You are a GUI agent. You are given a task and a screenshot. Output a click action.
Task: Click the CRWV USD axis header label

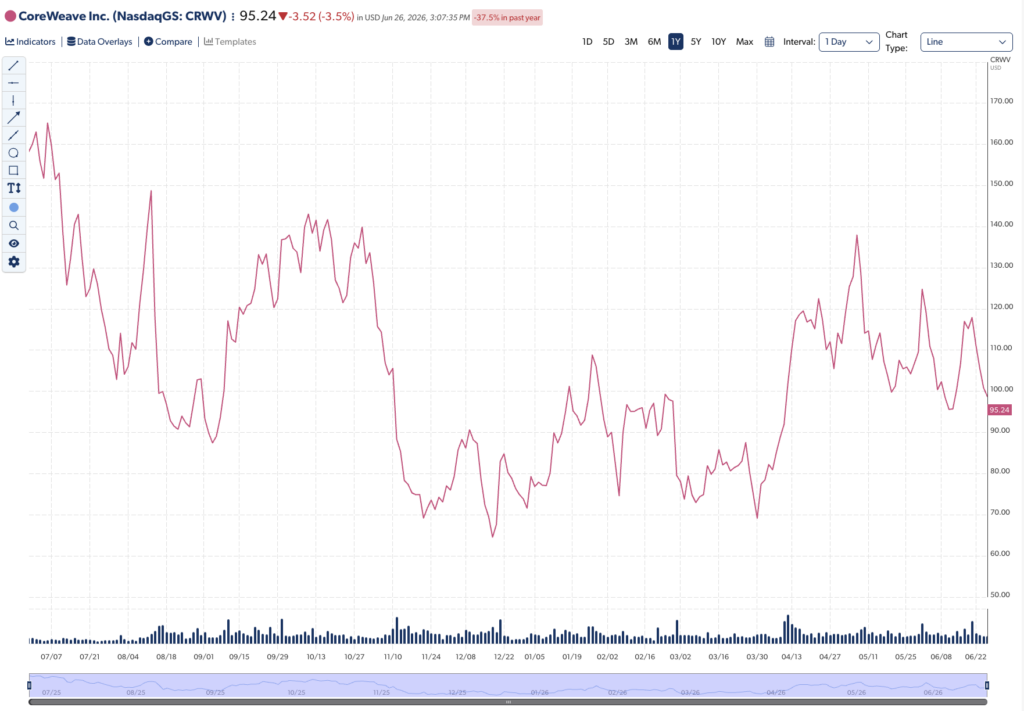pos(1000,63)
